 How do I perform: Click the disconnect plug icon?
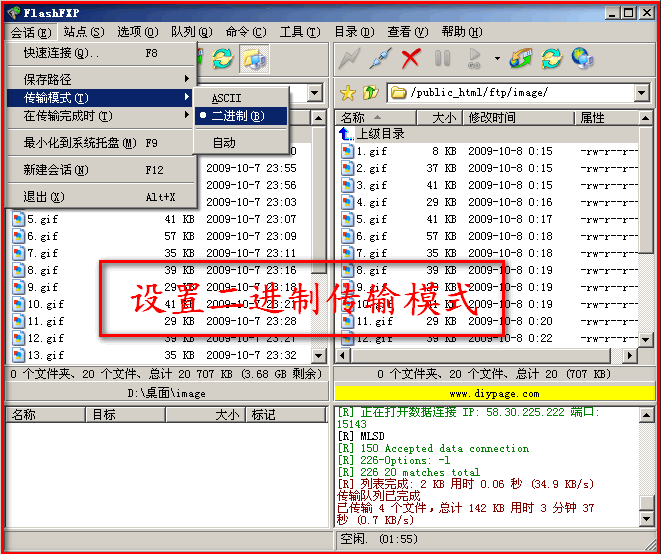[380, 58]
